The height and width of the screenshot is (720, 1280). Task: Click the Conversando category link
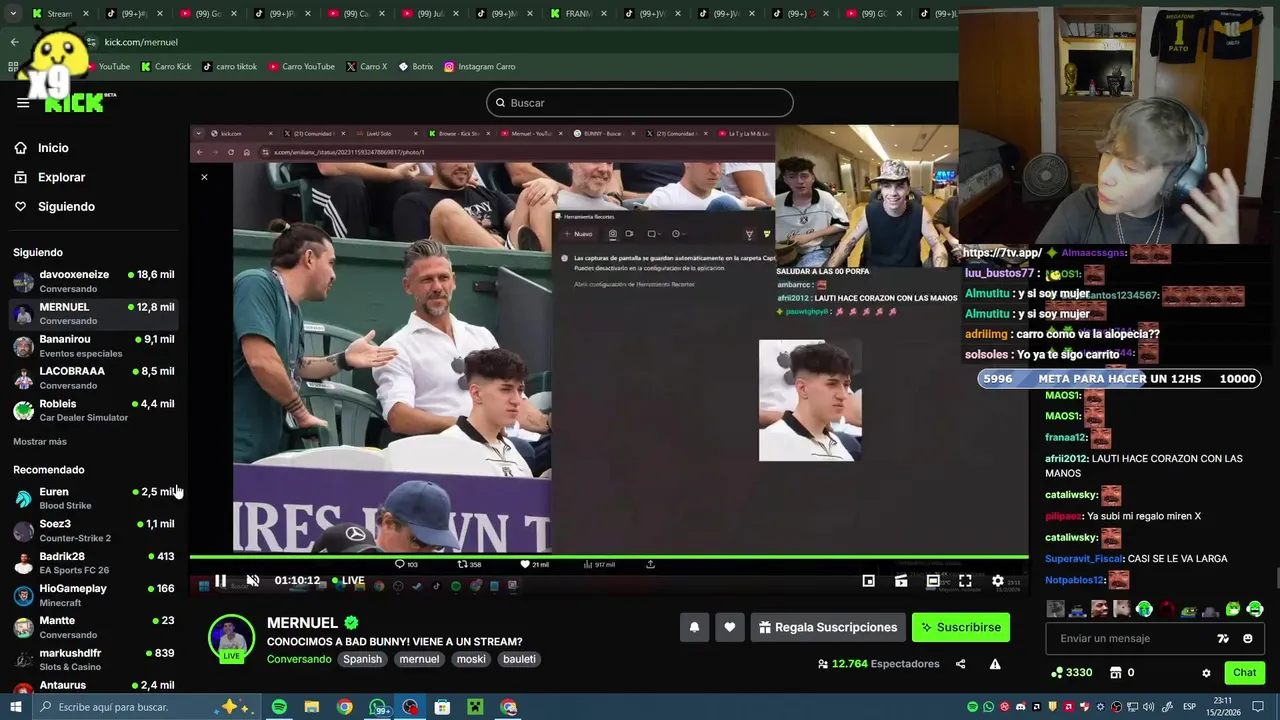pyautogui.click(x=299, y=659)
